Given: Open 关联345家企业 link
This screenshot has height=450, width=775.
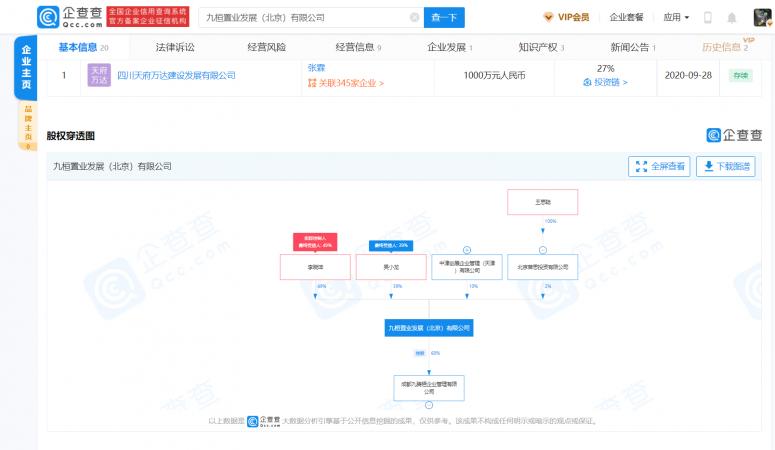Looking at the screenshot, I should 346,83.
